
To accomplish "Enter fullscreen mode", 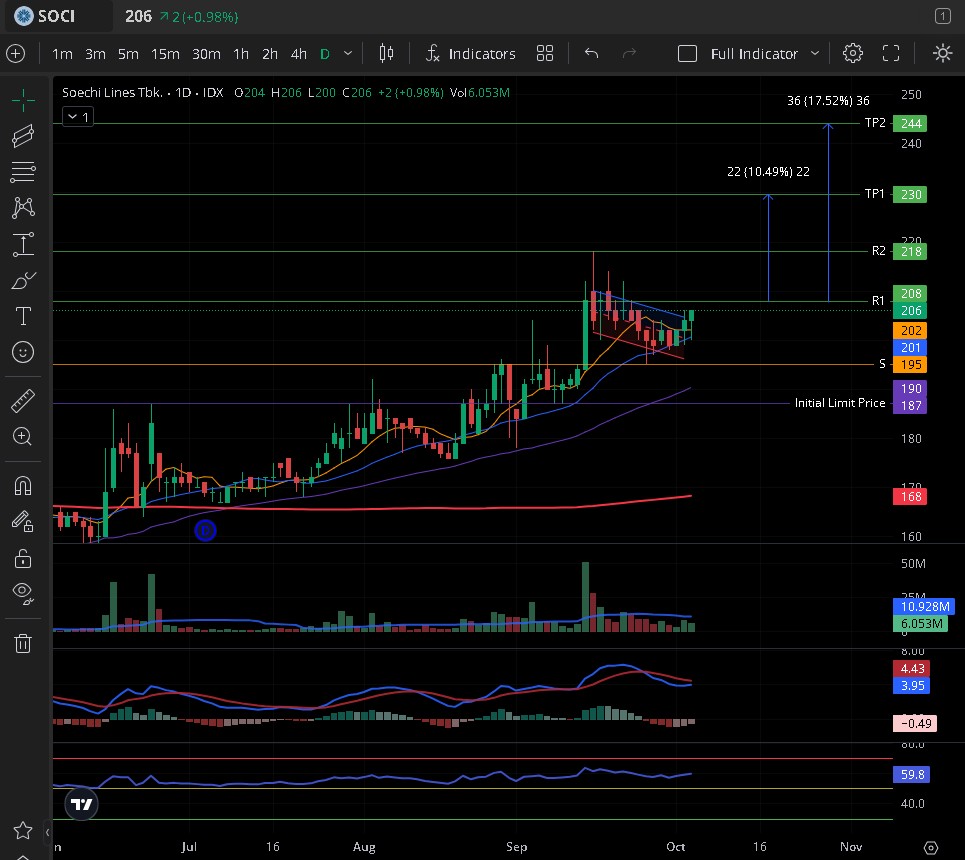I will click(891, 54).
